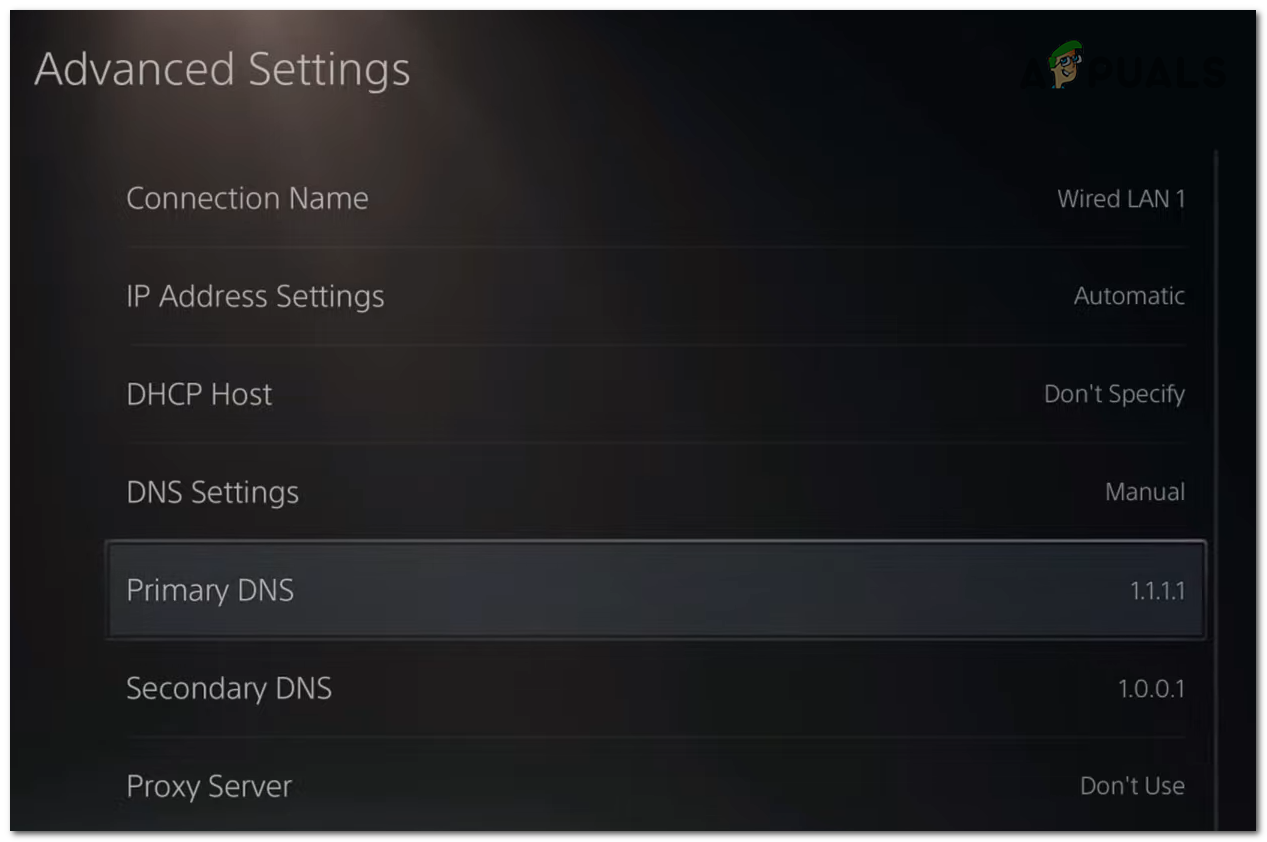Click the Proxy Server label text

tap(208, 787)
